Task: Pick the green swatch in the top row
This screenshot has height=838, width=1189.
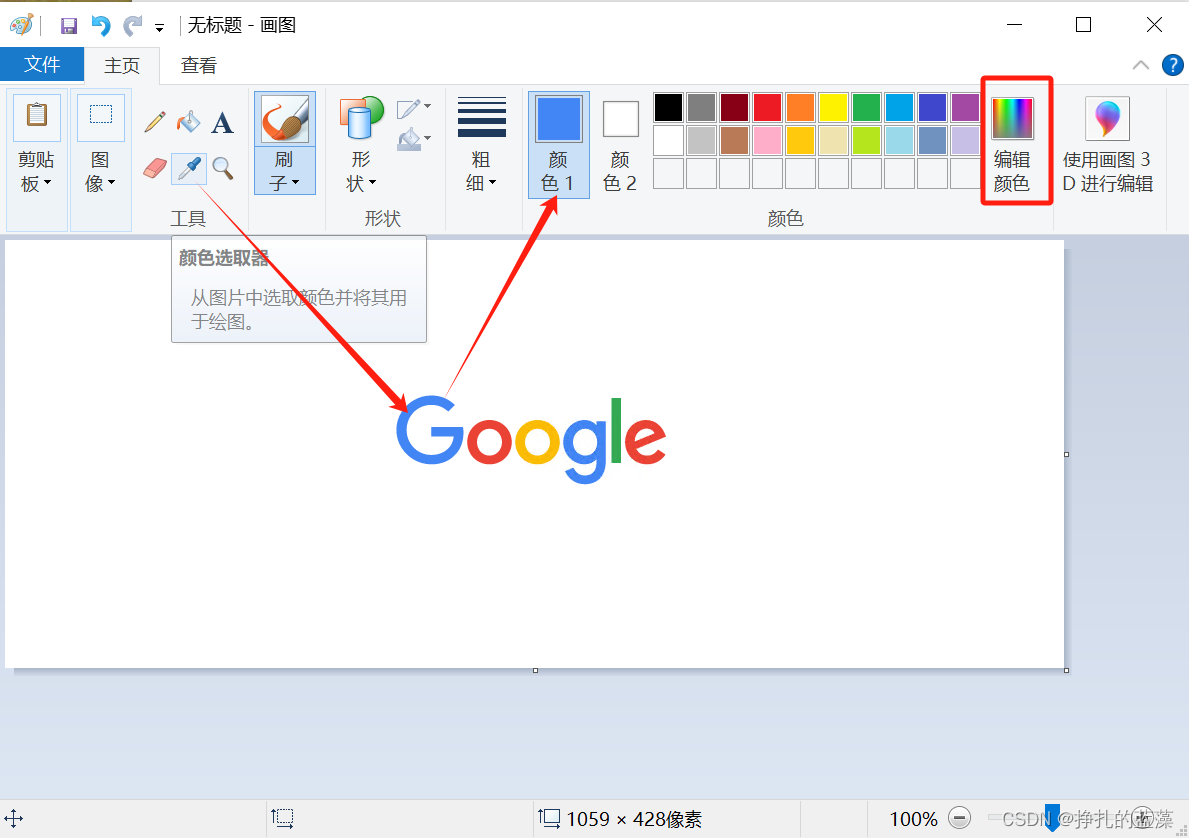Action: tap(866, 108)
